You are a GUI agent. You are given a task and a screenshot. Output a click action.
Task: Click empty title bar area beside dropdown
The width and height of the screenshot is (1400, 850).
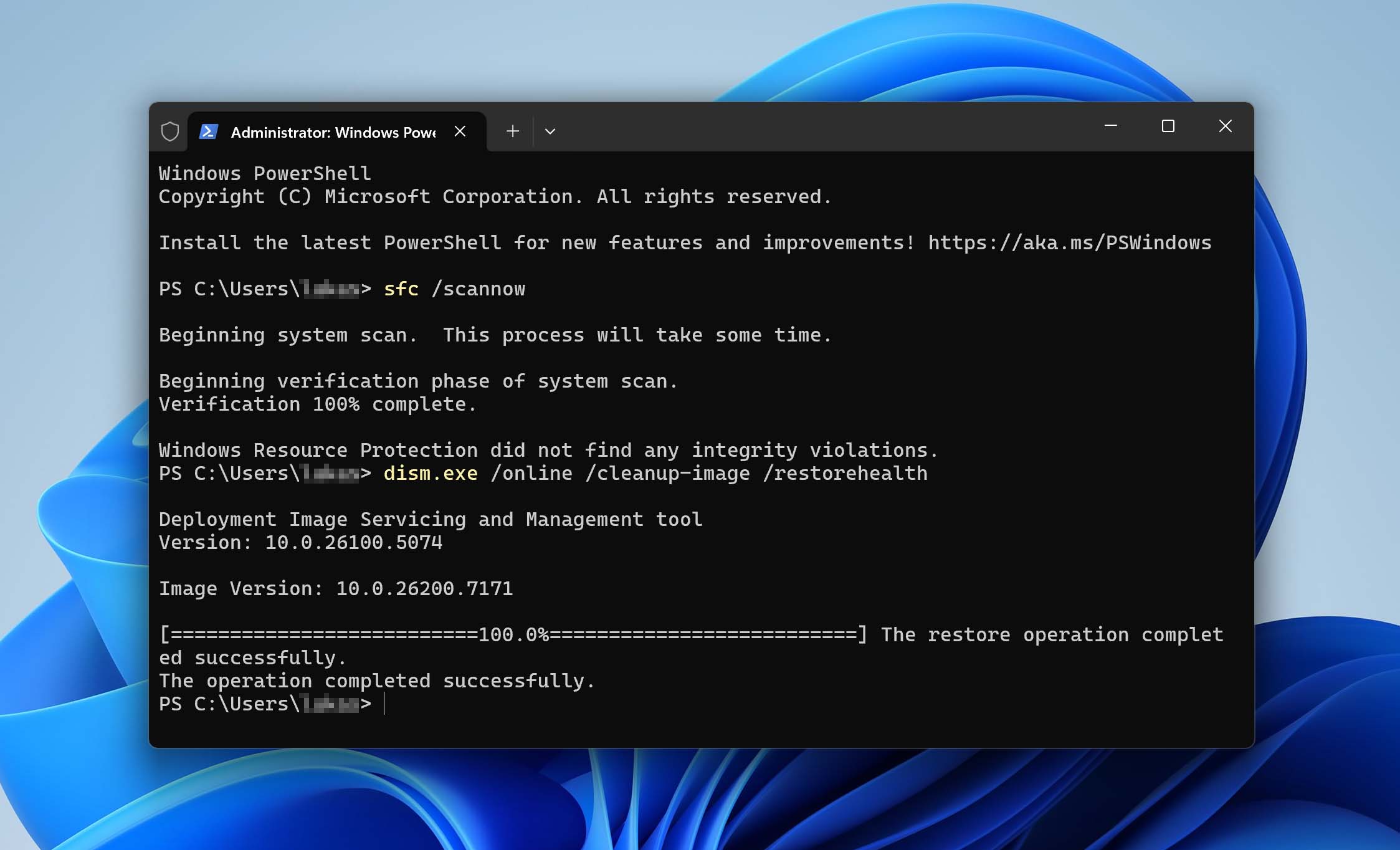click(x=810, y=128)
